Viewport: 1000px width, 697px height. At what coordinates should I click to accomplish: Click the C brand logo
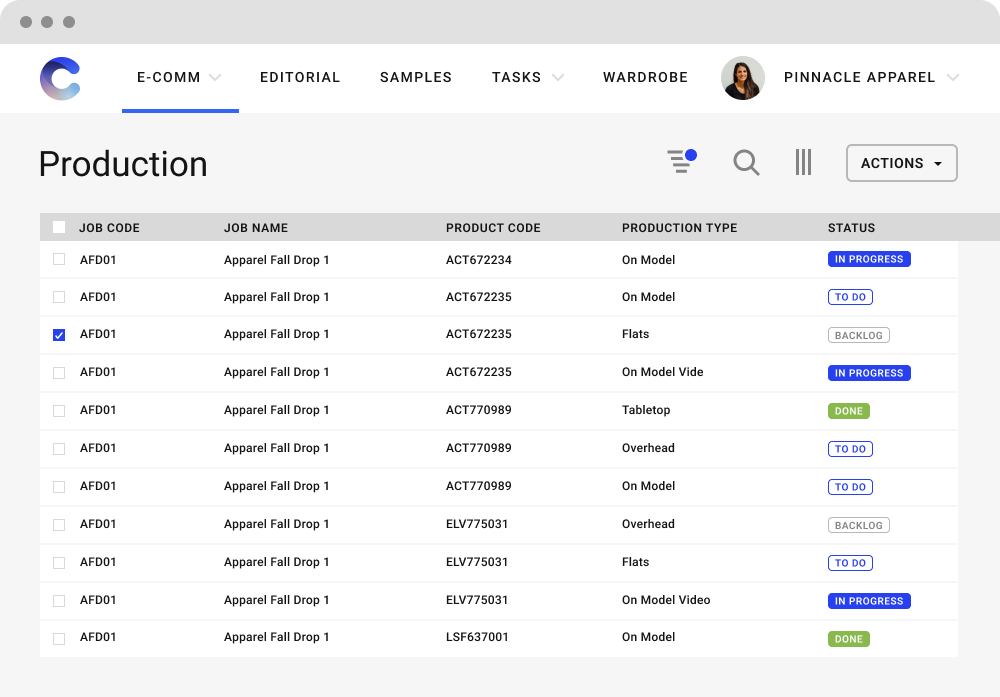[x=60, y=78]
